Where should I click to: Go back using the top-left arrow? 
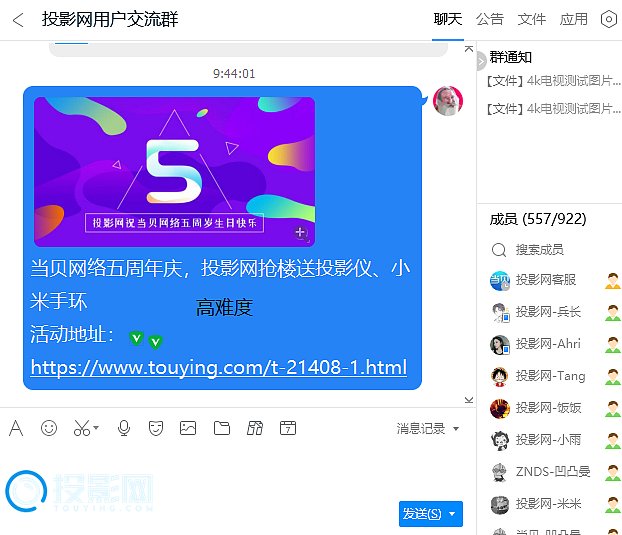[18, 19]
